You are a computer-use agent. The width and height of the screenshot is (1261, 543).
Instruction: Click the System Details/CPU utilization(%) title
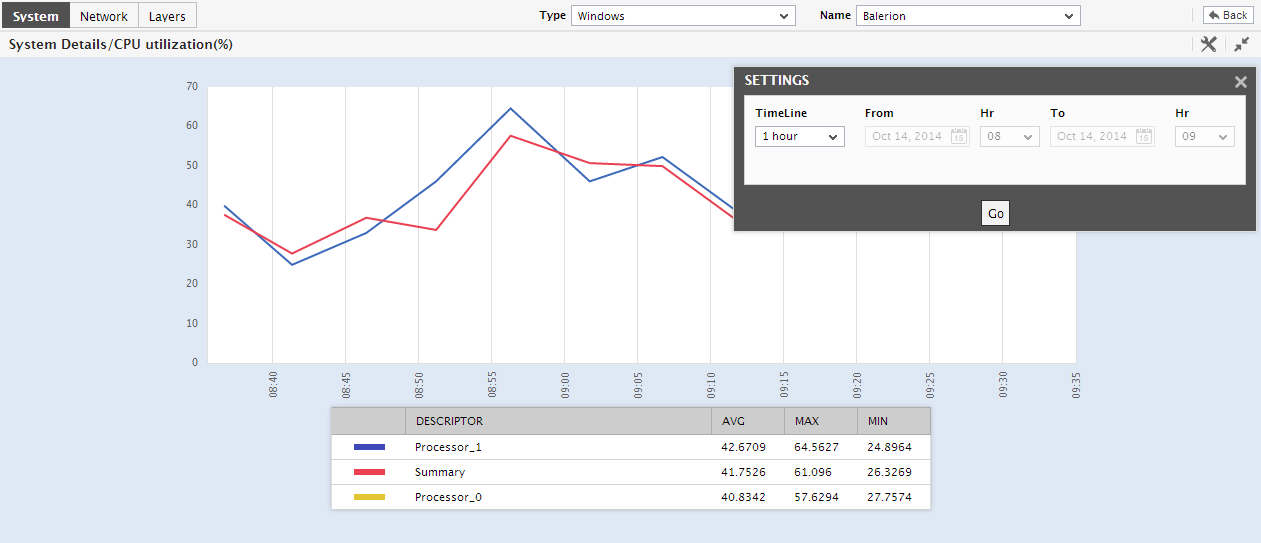click(121, 44)
